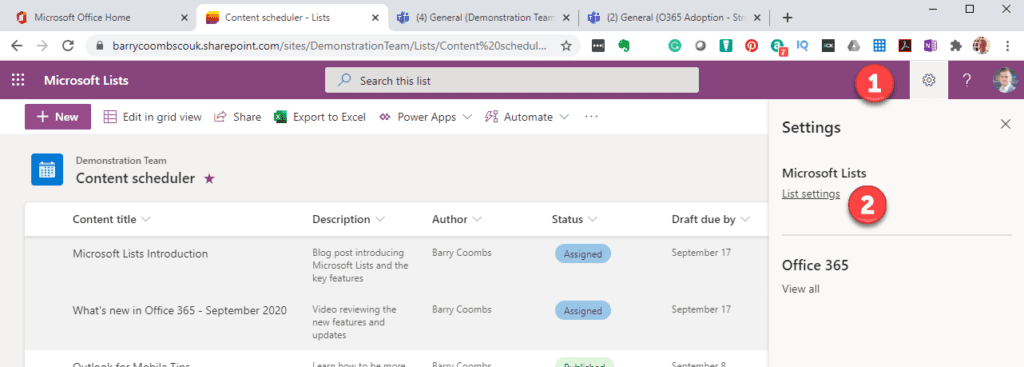Image resolution: width=1024 pixels, height=367 pixels.
Task: Click the Settings gear icon
Action: (929, 80)
